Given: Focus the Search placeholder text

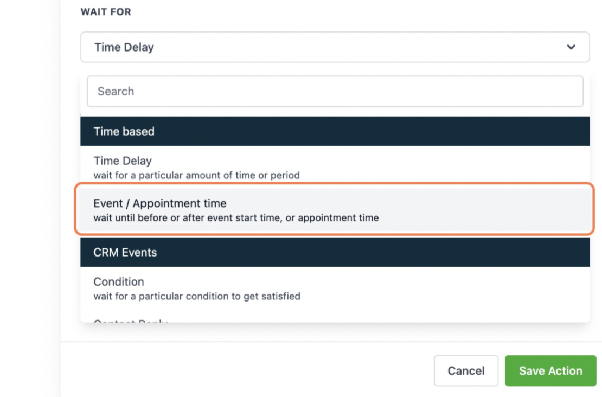Looking at the screenshot, I should 116,91.
